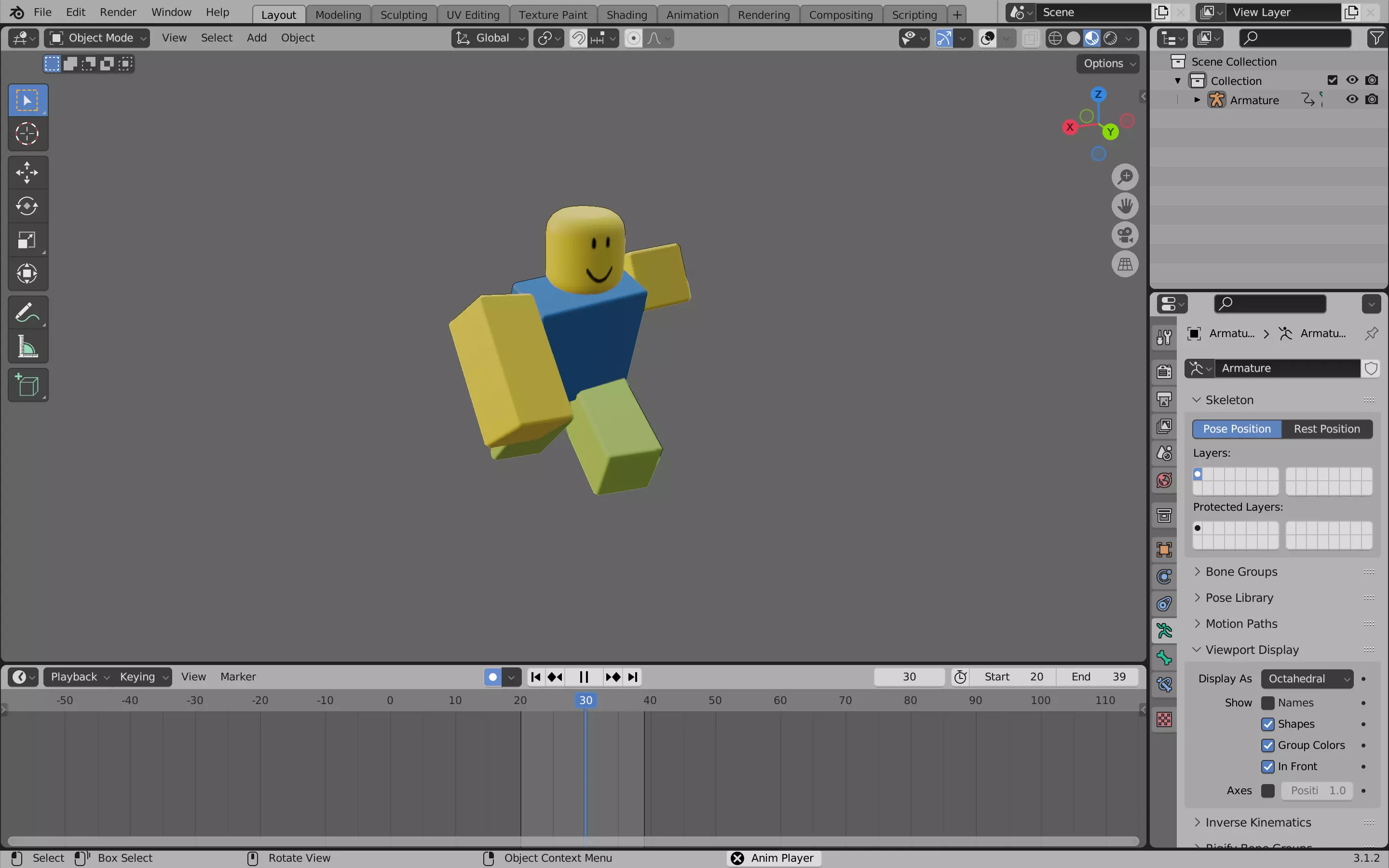Screen dimensions: 1389x868
Task: Open the Physics properties tab
Action: (x=1164, y=576)
